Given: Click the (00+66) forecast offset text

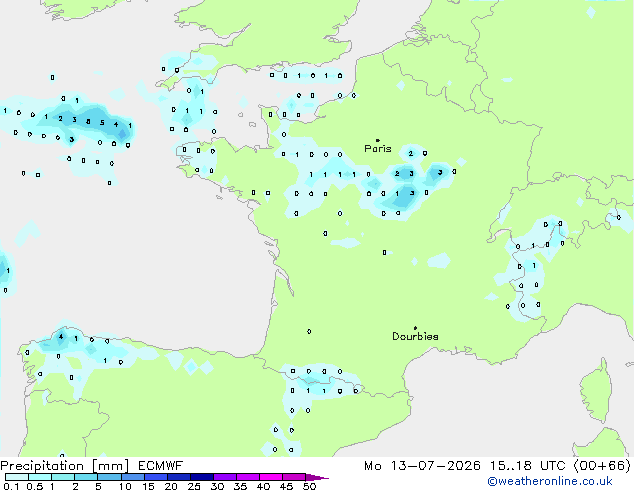Looking at the screenshot, I should (x=602, y=466).
